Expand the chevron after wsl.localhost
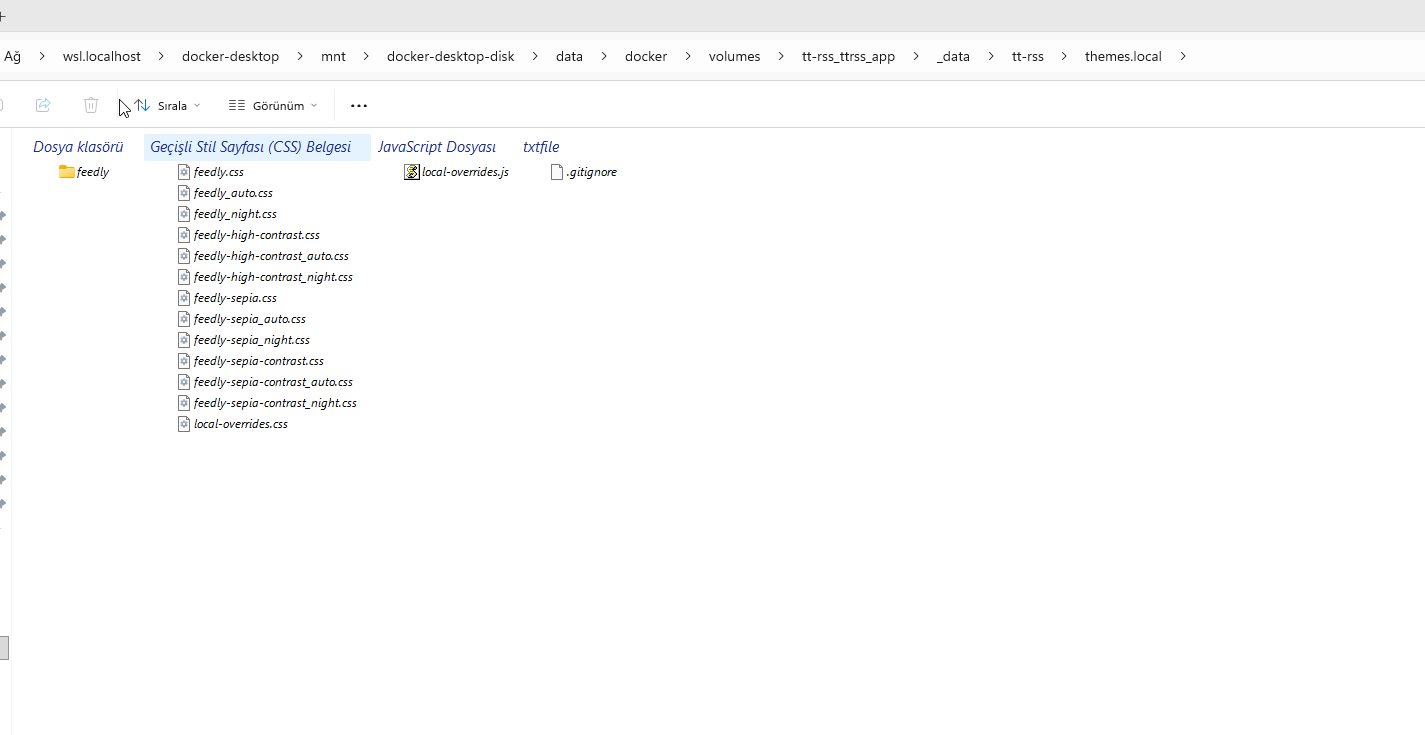The image size is (1425, 735). (x=162, y=56)
